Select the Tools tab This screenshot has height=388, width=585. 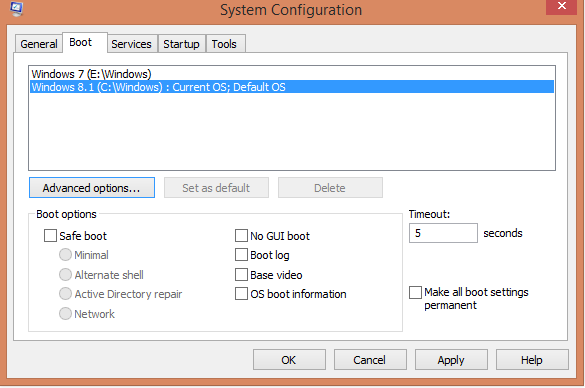(224, 44)
